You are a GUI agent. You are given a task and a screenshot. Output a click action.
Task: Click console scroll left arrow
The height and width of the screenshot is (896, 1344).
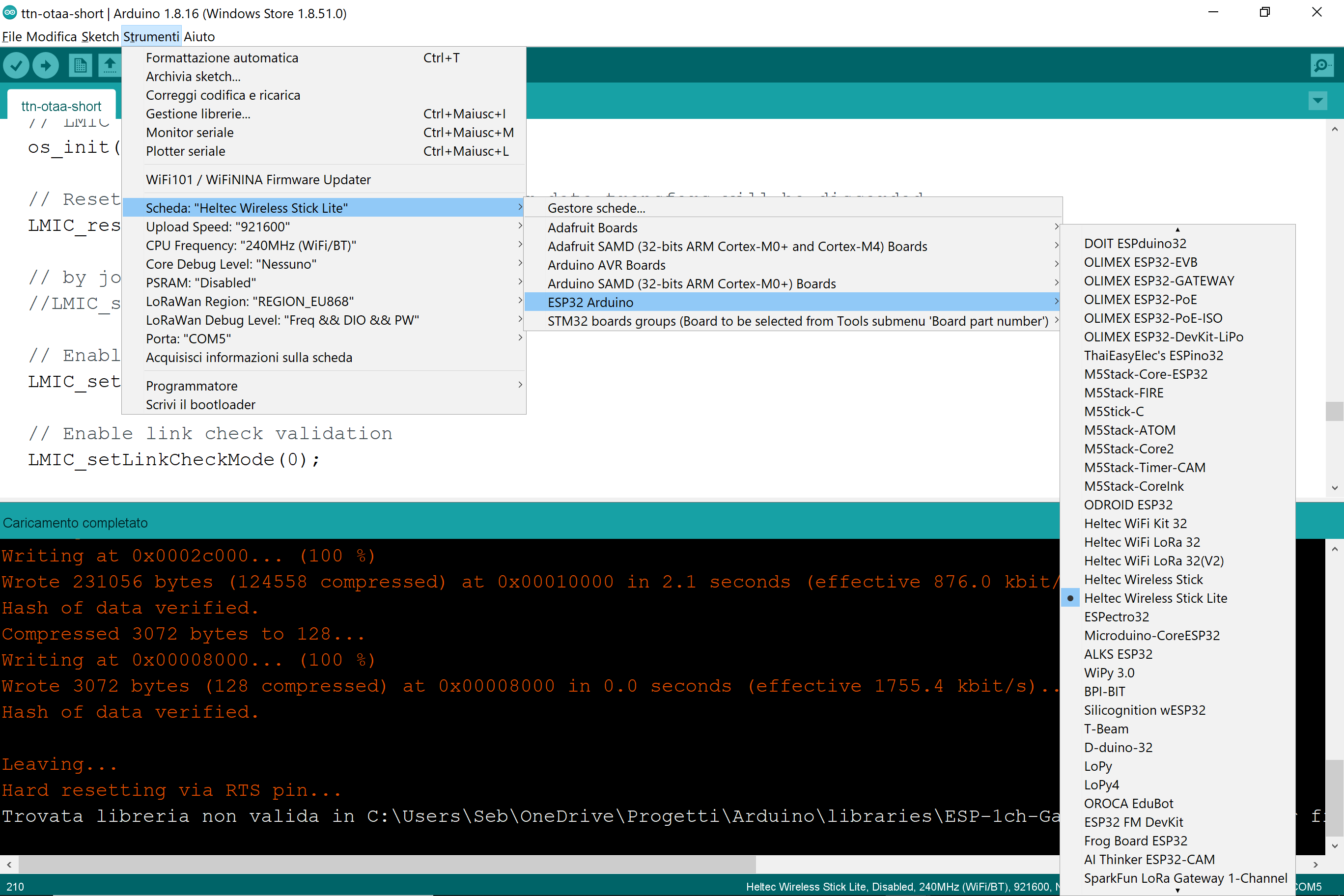click(x=9, y=865)
